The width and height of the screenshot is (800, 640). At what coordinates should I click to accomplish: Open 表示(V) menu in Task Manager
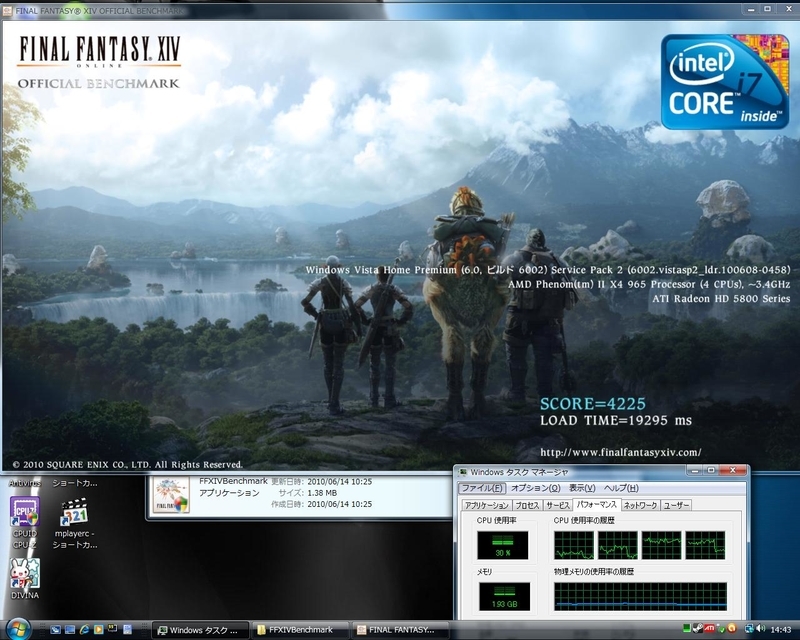[x=582, y=488]
